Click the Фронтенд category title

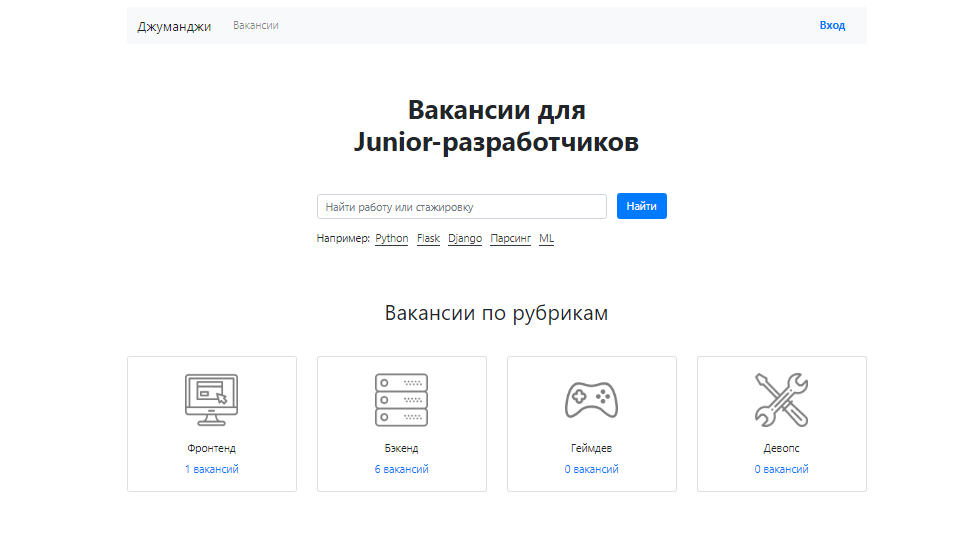[212, 449]
